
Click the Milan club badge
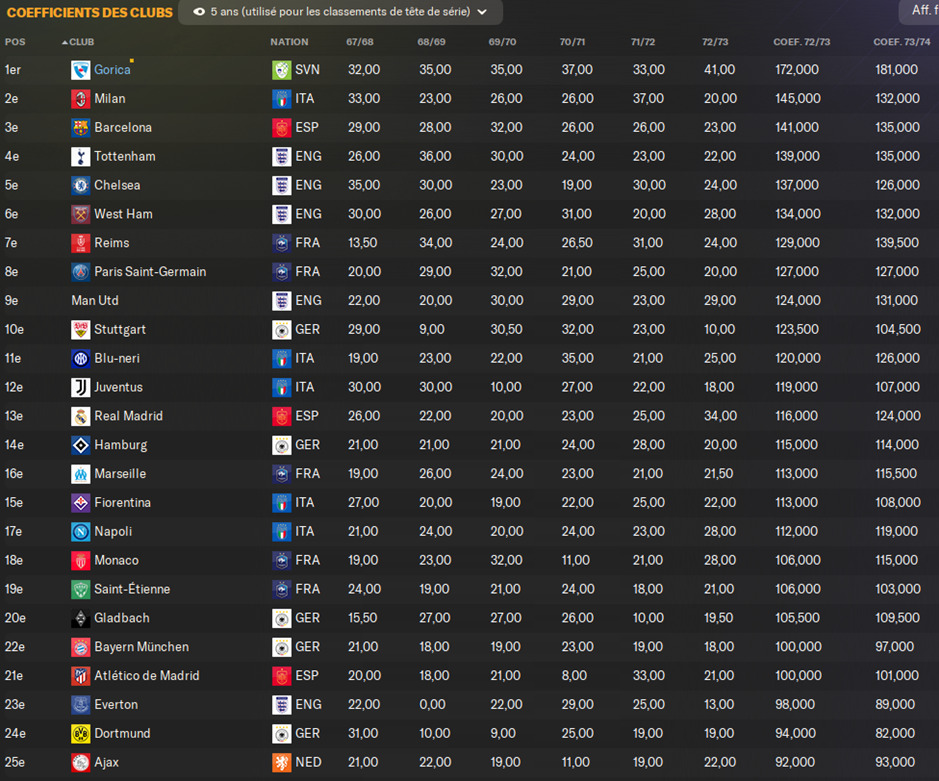point(80,99)
